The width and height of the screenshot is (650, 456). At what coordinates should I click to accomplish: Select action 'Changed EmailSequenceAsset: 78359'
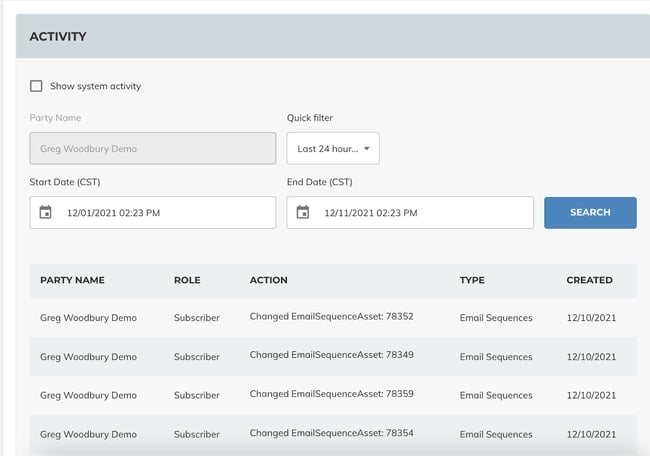coord(332,394)
